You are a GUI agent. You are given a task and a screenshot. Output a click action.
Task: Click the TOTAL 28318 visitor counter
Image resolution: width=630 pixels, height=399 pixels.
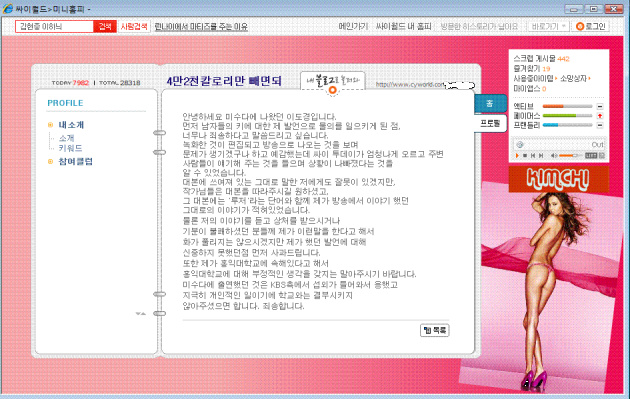tap(119, 83)
